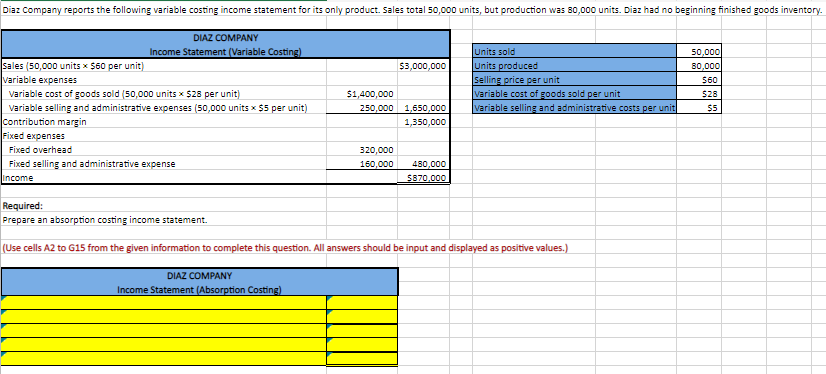Viewport: 826px width, 374px height.
Task: Select the 50,000 units sold value
Action: 699,52
